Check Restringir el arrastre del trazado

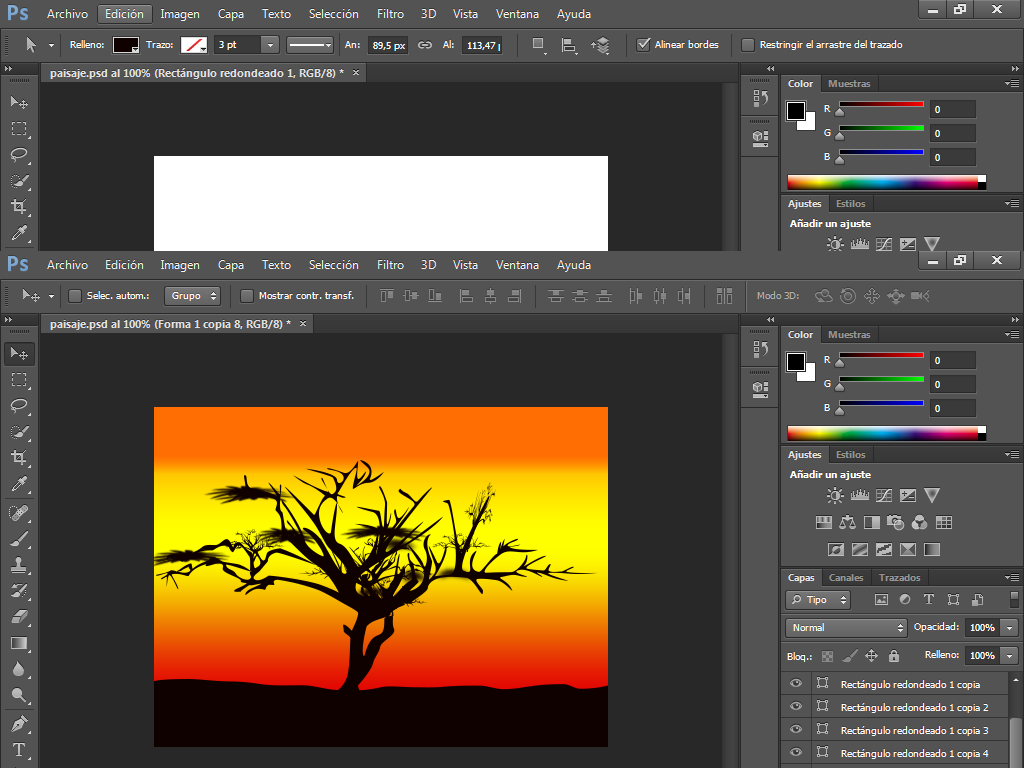(748, 44)
